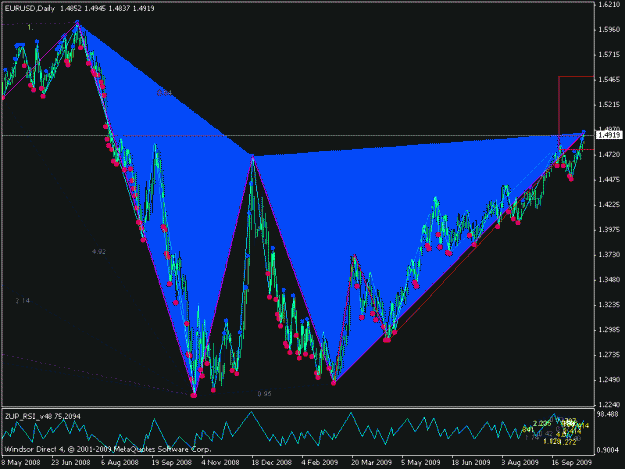Click the 4.92 ratio label on pattern
This screenshot has width=625, height=469.
99,251
